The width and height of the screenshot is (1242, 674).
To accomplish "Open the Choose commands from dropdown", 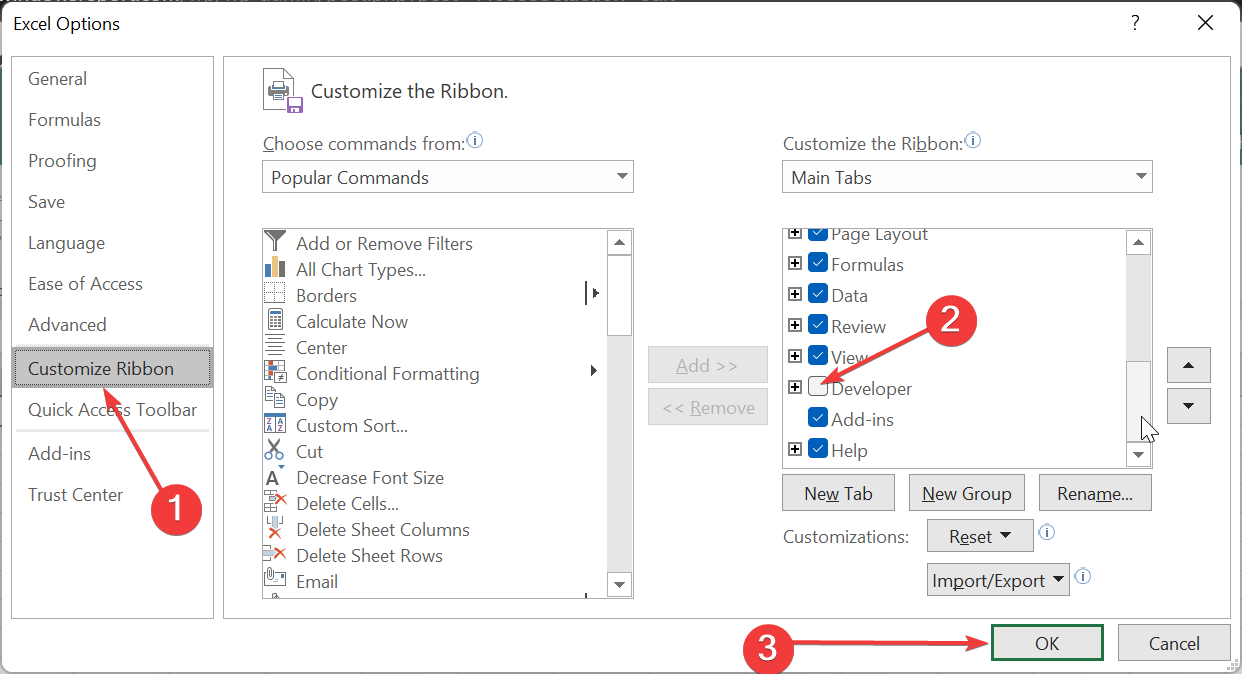I will point(448,177).
